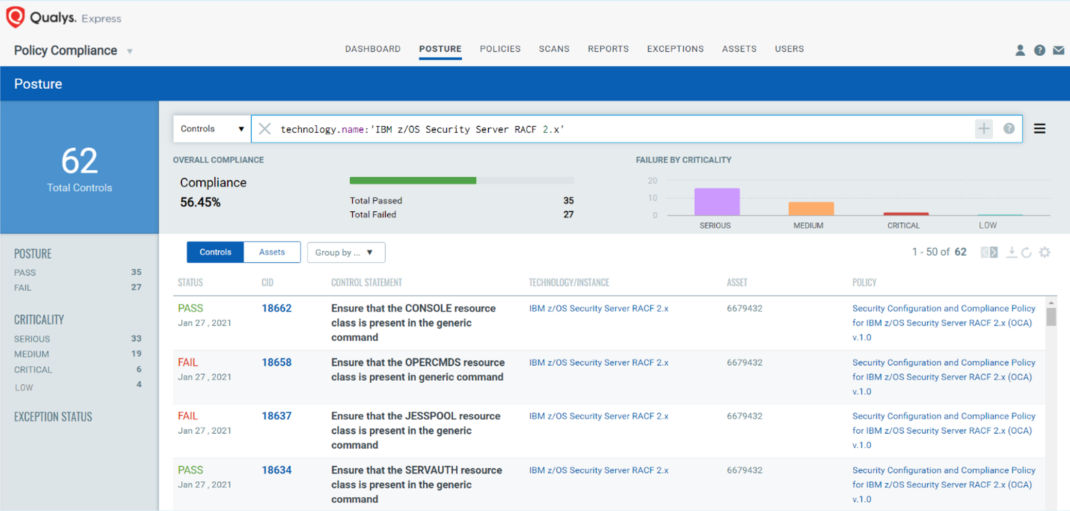Screen dimensions: 1070x511
Task: Open control CID 18634
Action: (276, 470)
